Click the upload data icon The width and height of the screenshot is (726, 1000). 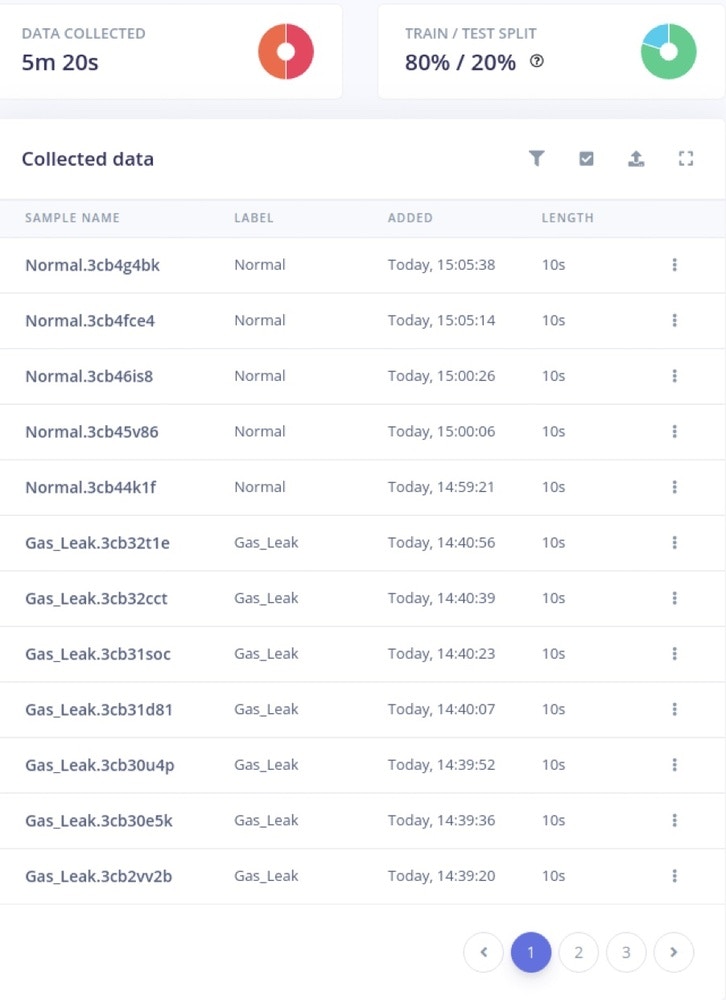[636, 158]
